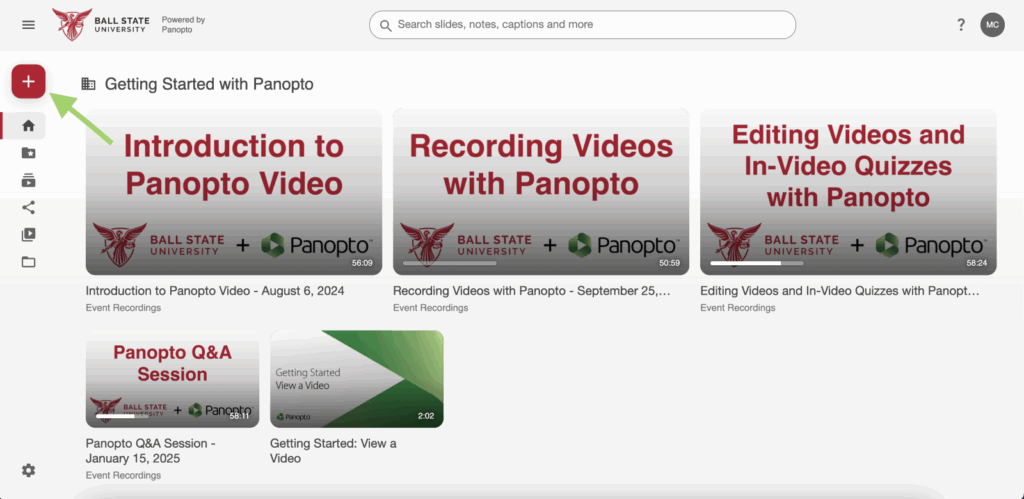1024x499 pixels.
Task: Click the 50:59 duration badge
Action: tap(669, 263)
